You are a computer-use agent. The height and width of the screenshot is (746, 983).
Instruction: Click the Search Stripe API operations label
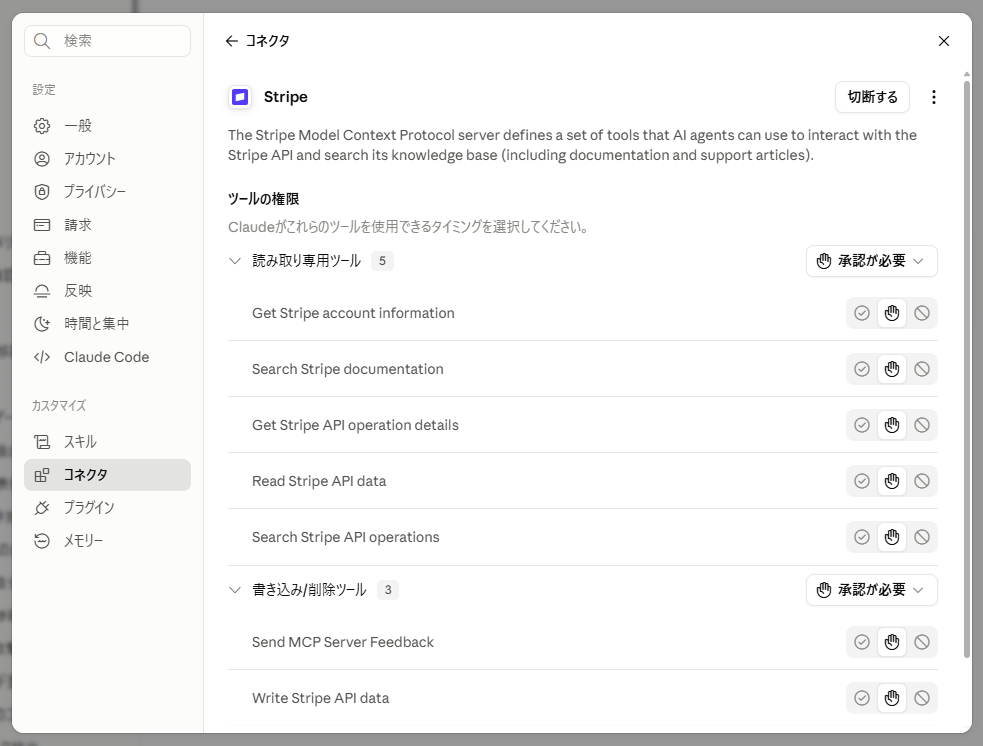345,537
